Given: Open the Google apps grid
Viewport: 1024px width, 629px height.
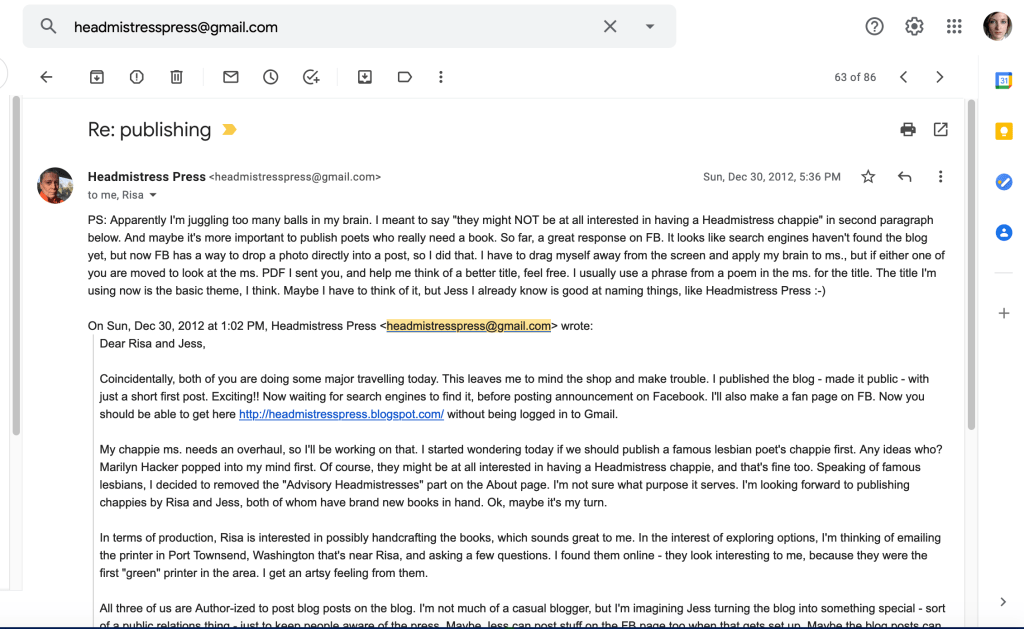Looking at the screenshot, I should coord(954,27).
